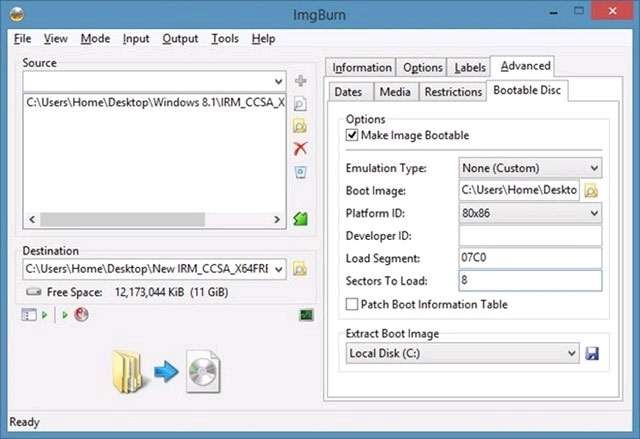
Task: Click the clear source list icon
Action: [300, 172]
